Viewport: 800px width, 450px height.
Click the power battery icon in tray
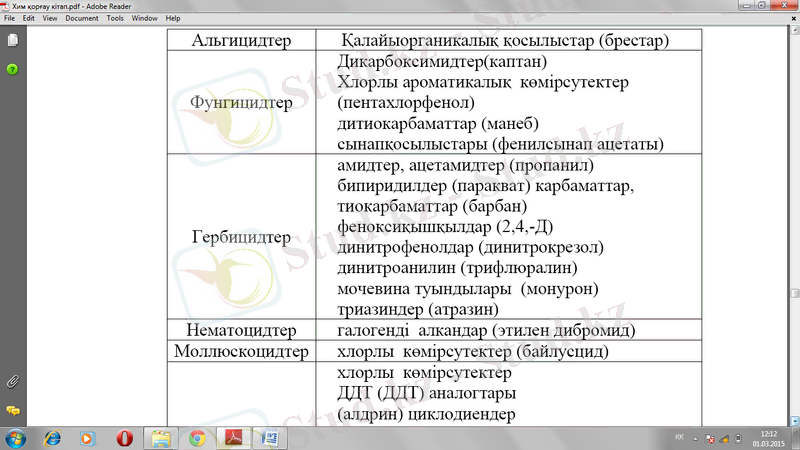pyautogui.click(x=738, y=439)
